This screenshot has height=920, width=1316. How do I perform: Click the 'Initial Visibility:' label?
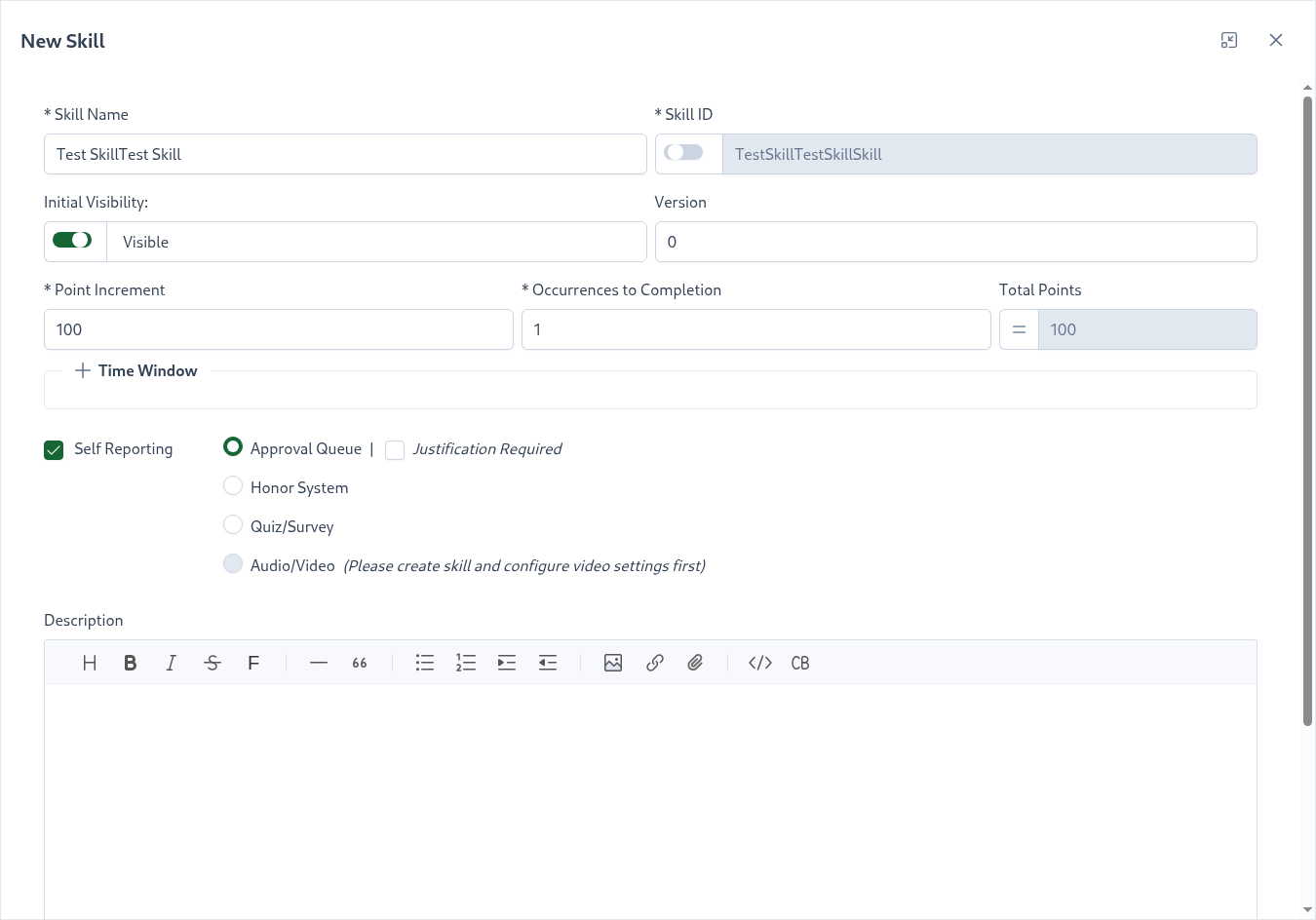point(96,202)
